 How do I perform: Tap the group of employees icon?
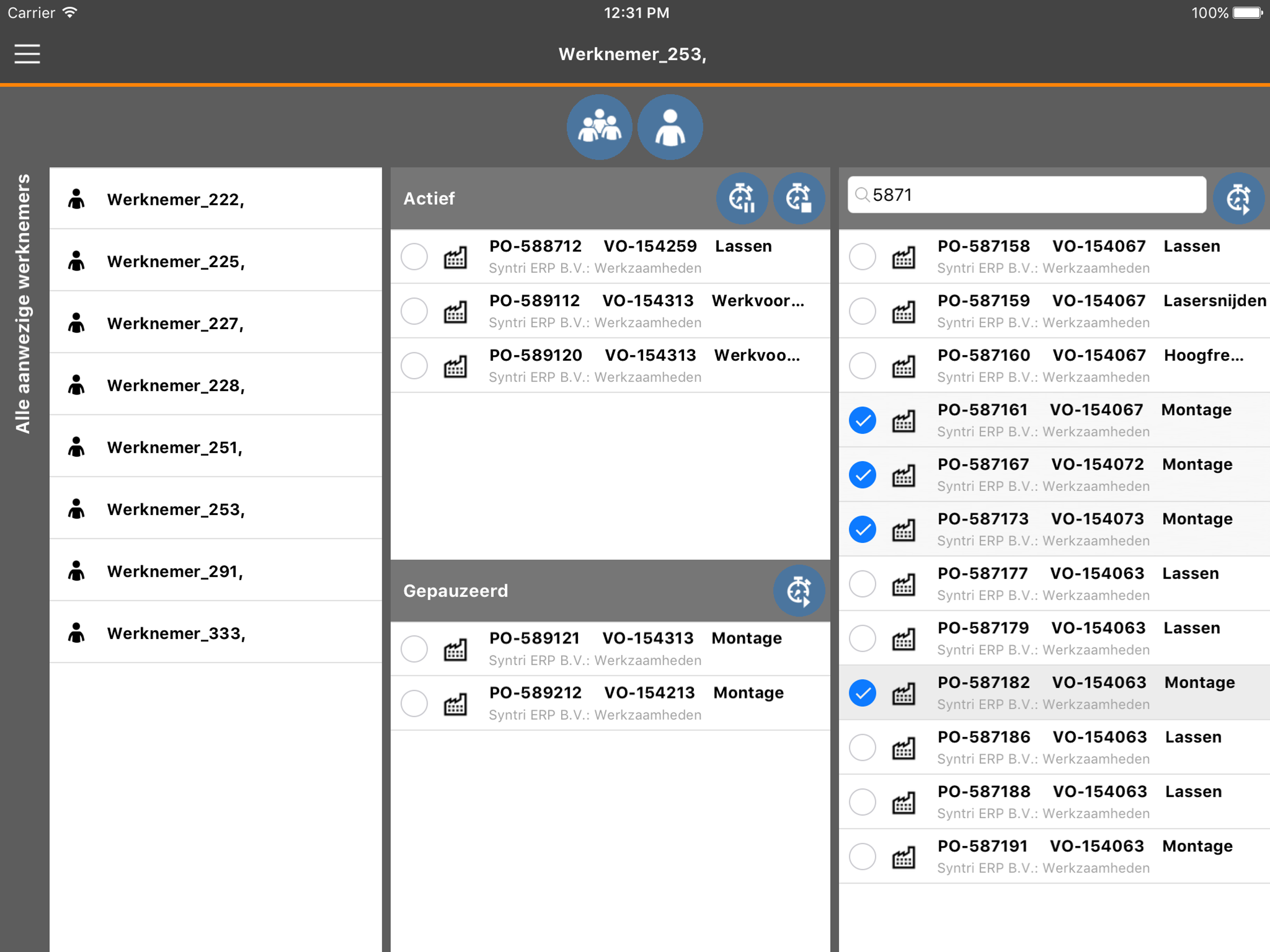tap(599, 127)
